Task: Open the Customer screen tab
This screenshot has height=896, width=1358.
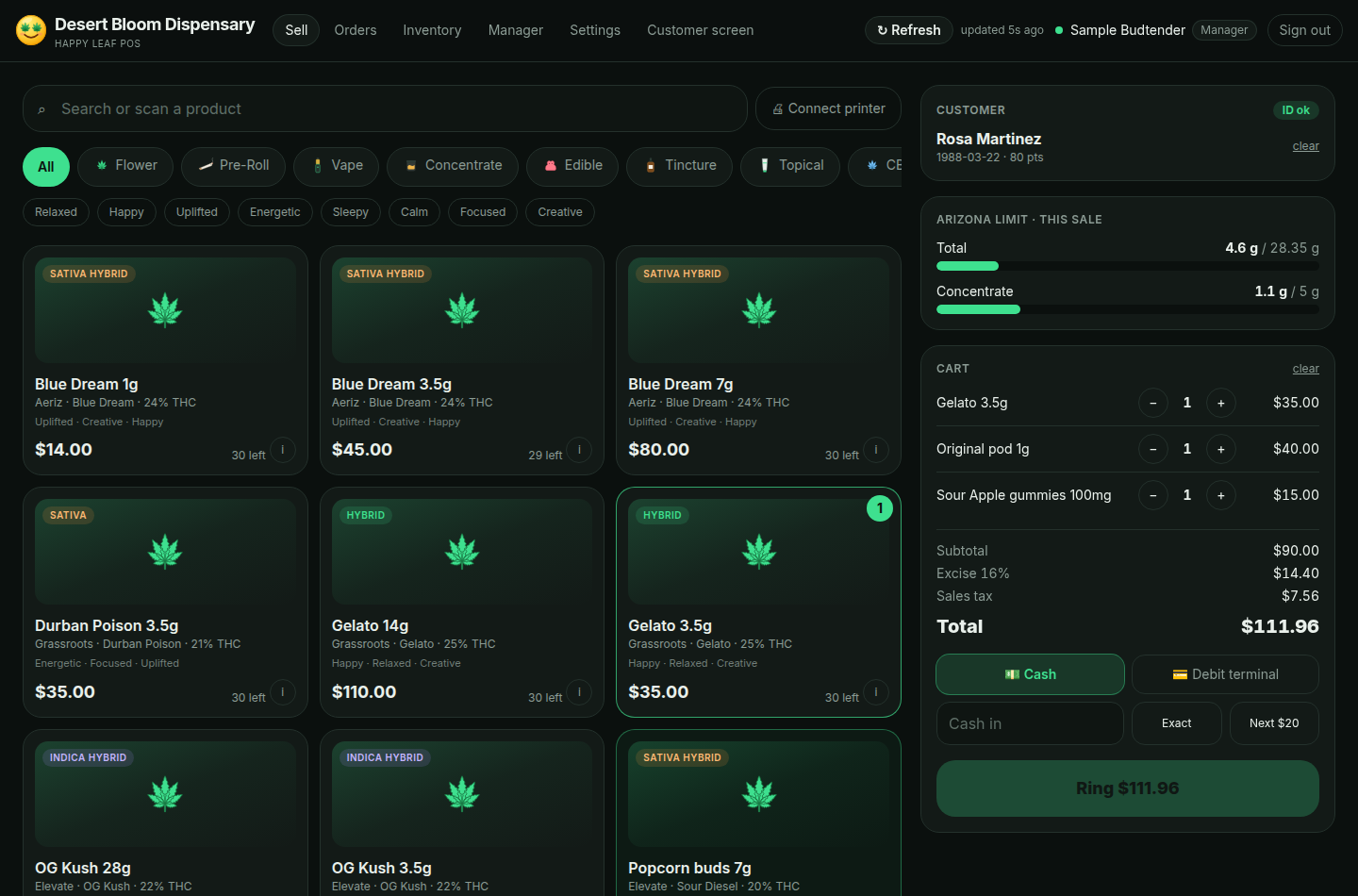Action: [701, 30]
